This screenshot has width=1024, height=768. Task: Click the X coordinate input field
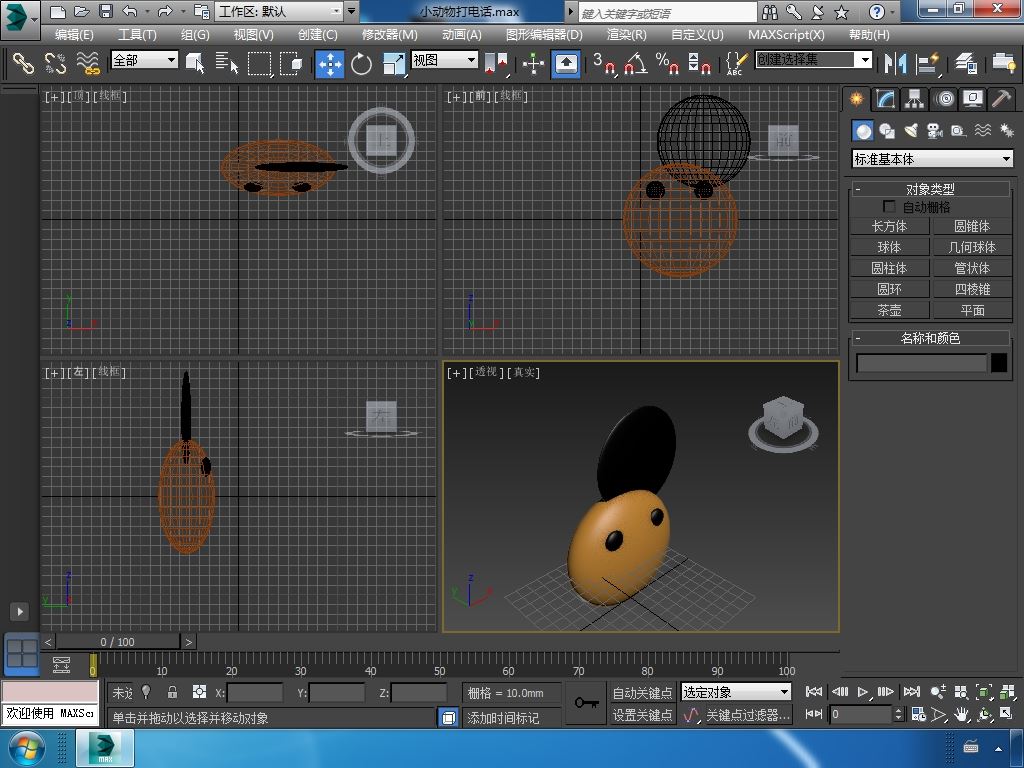[254, 693]
